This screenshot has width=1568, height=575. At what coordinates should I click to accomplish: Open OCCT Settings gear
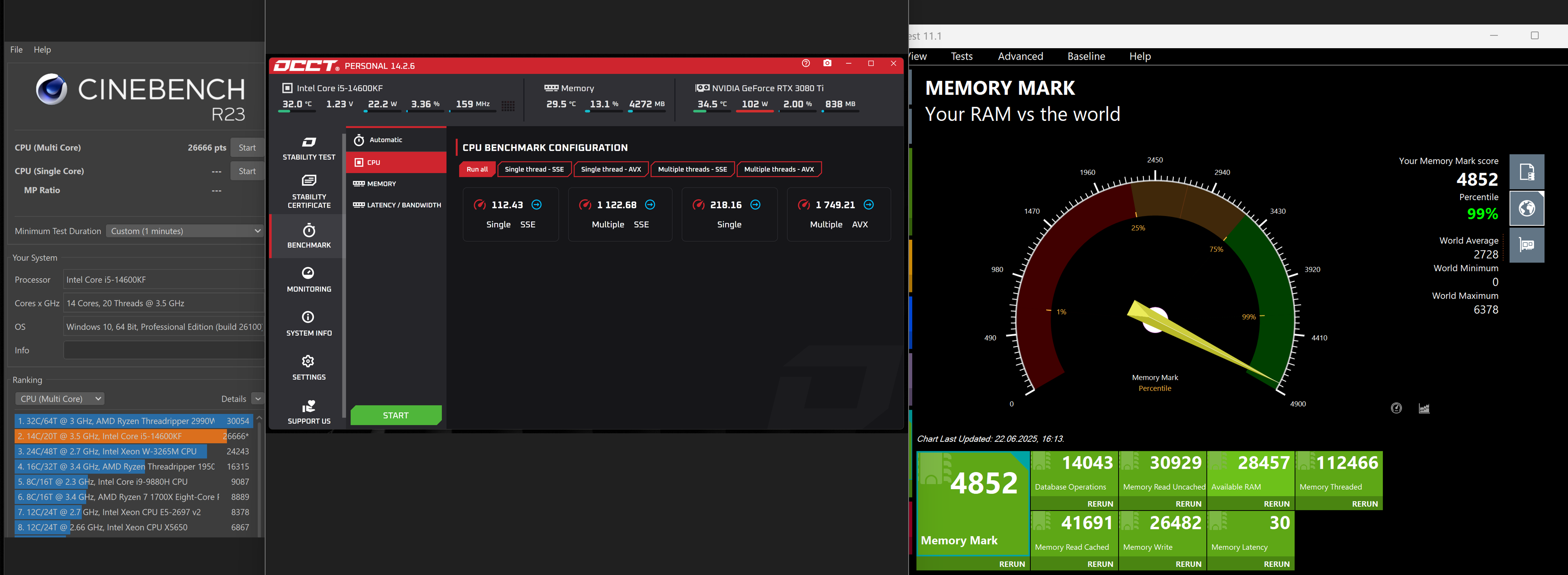[308, 368]
